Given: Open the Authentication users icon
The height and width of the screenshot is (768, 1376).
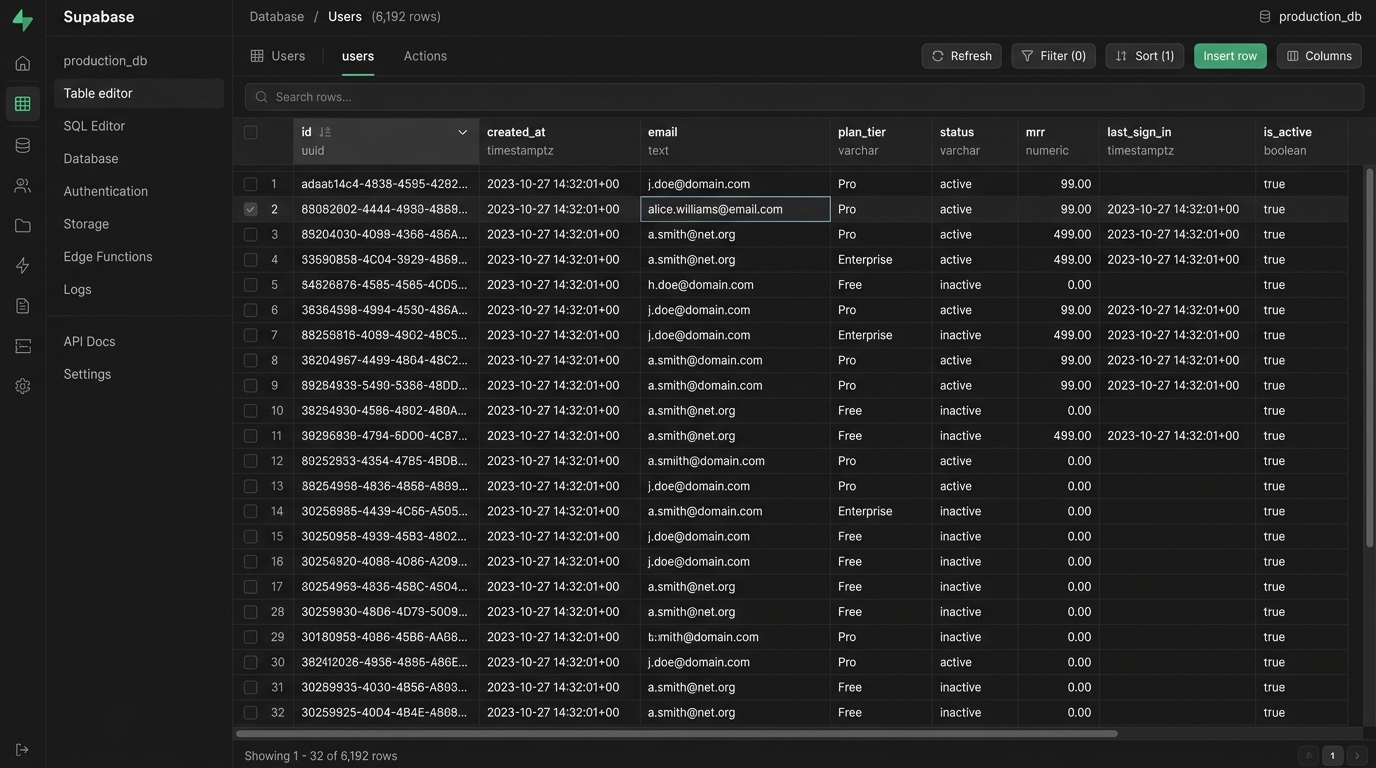Looking at the screenshot, I should tap(22, 185).
